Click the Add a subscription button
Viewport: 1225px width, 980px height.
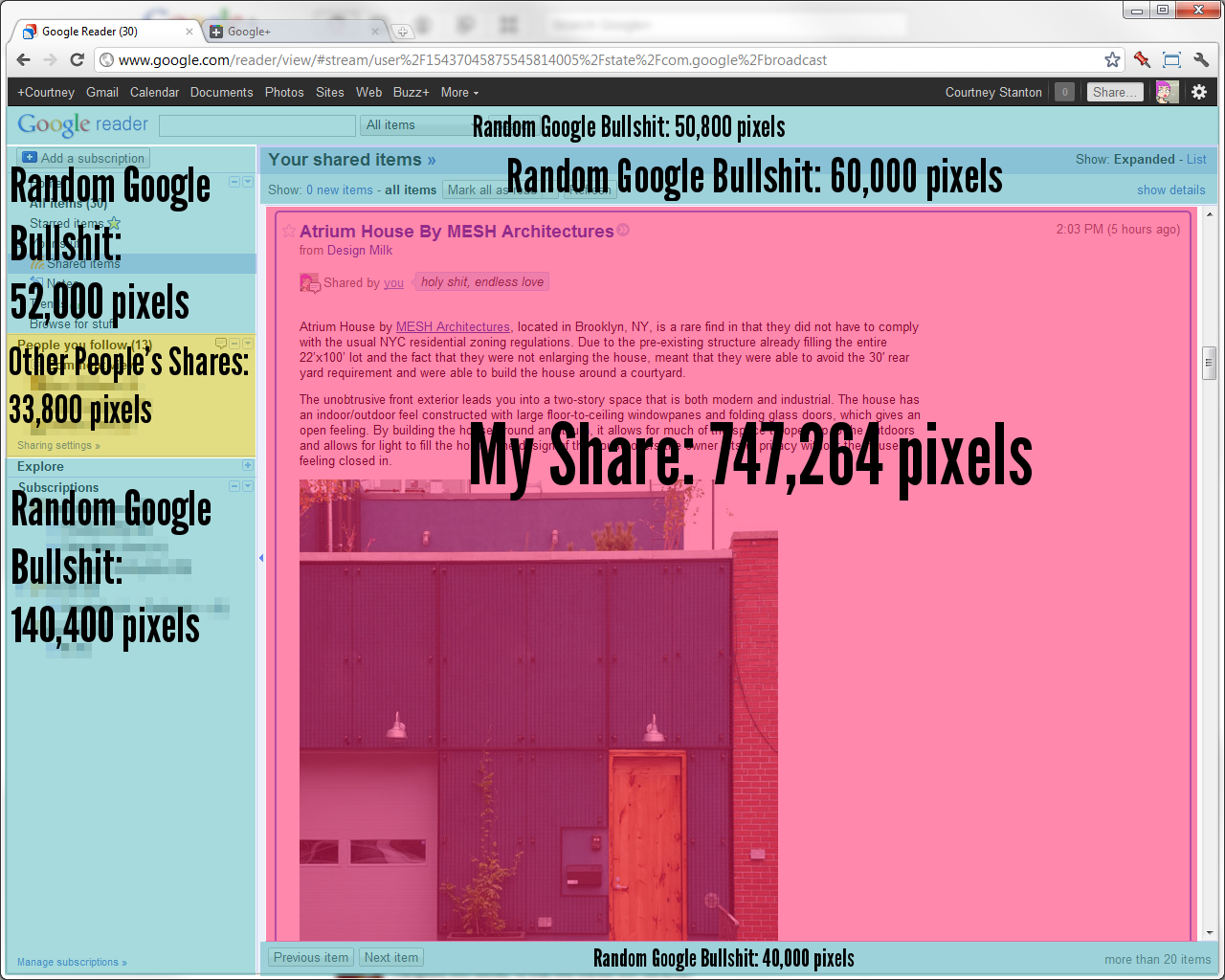coord(83,158)
